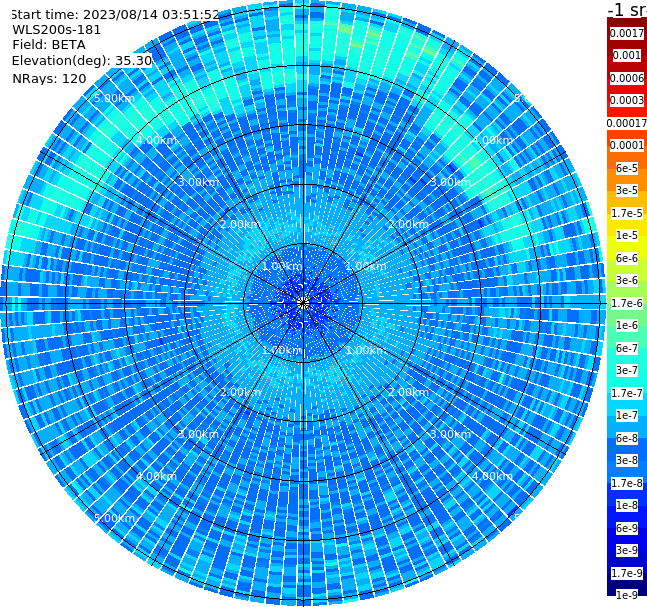
Task: Click the lower-right 2.00km range label
Action: tap(409, 392)
